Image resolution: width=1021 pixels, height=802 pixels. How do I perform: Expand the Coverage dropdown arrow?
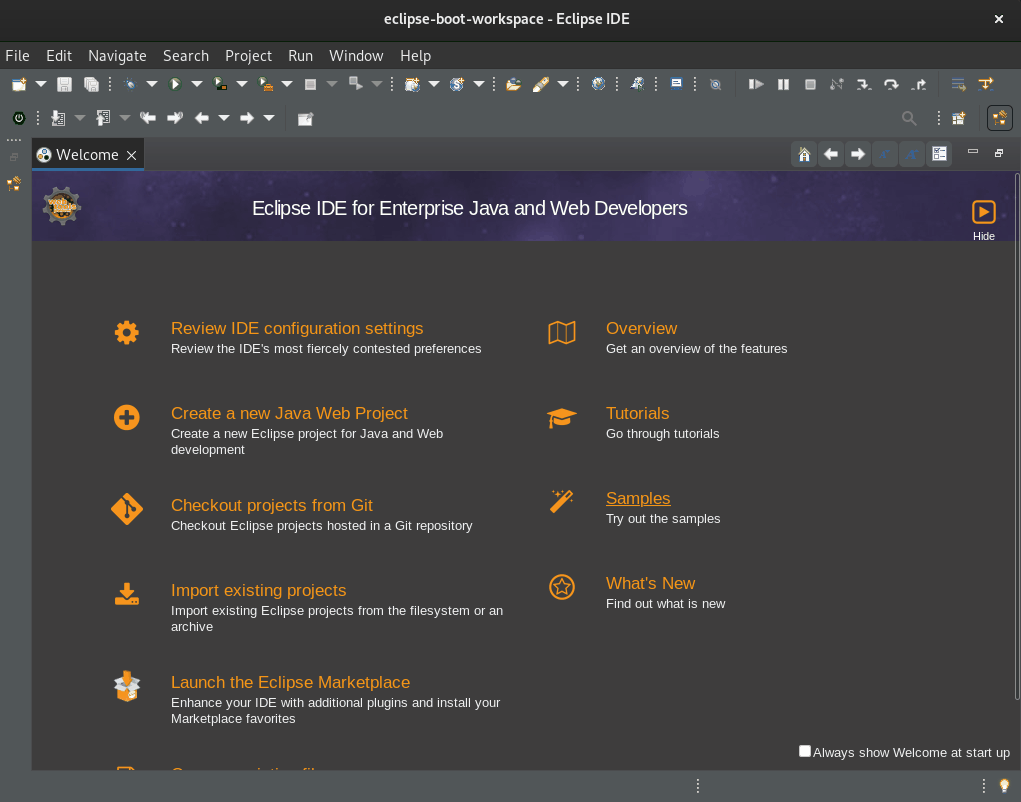[242, 84]
